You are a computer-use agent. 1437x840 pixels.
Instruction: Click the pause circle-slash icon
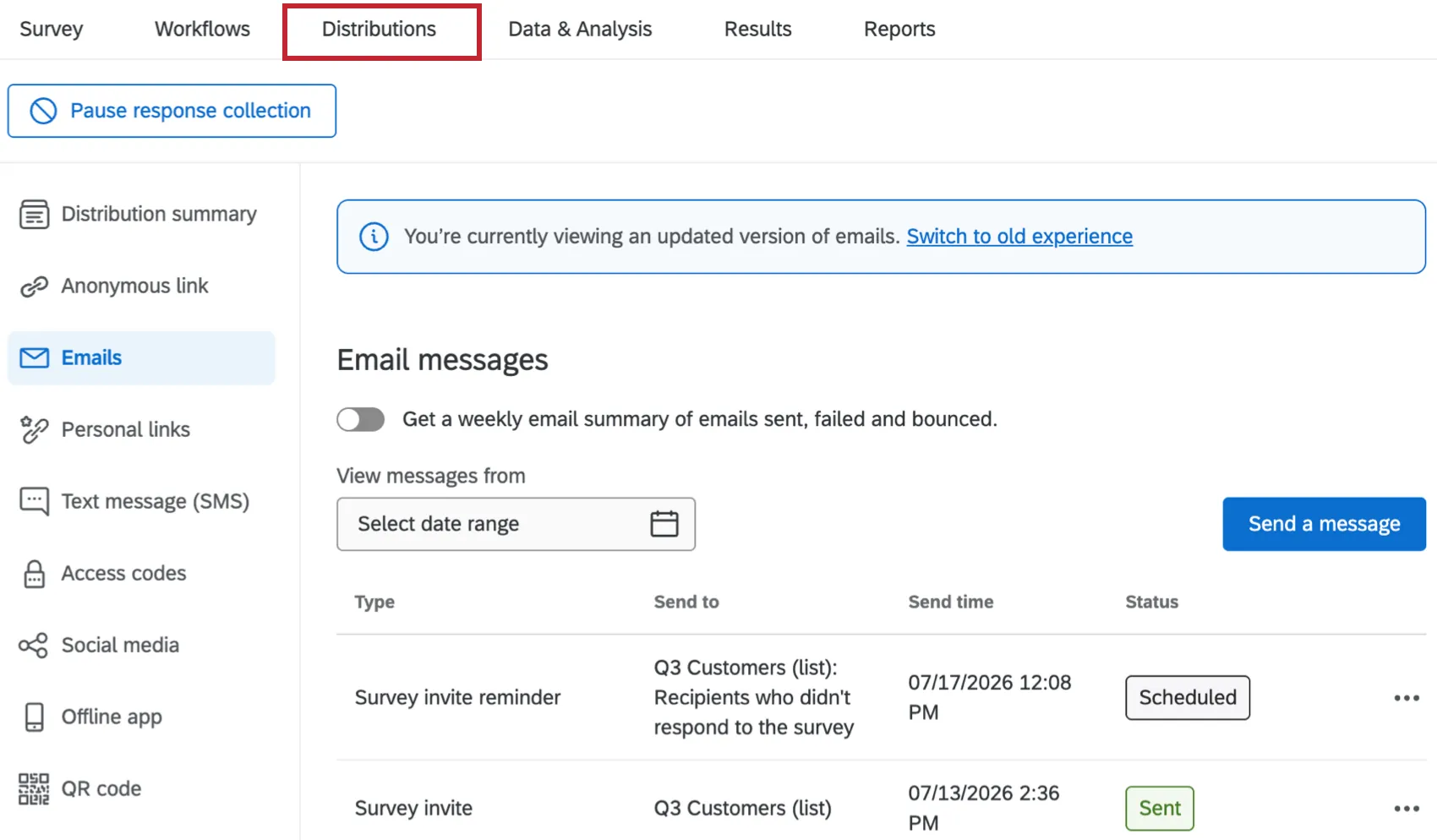pyautogui.click(x=43, y=111)
